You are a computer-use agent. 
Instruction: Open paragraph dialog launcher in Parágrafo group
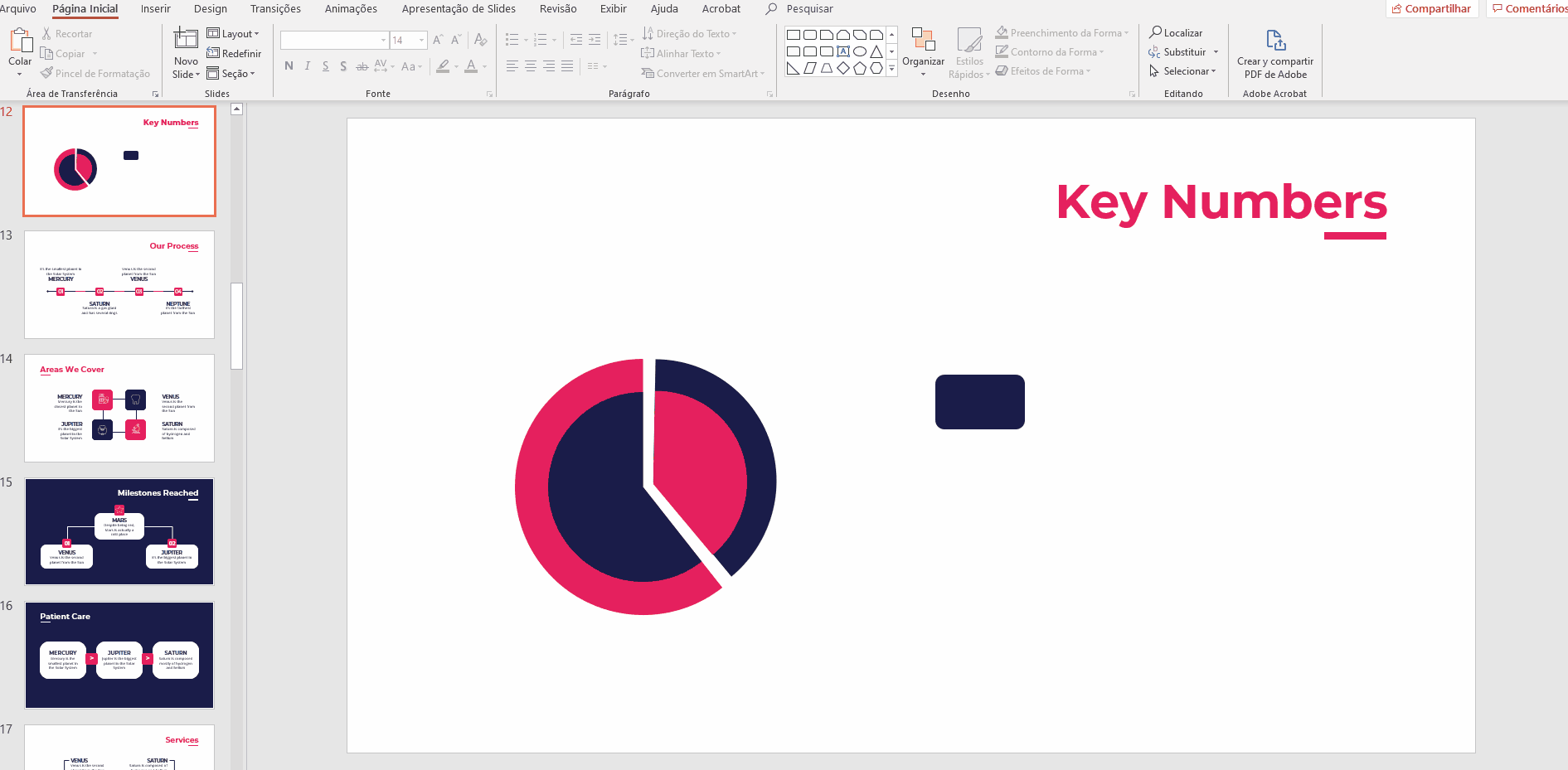(x=769, y=94)
